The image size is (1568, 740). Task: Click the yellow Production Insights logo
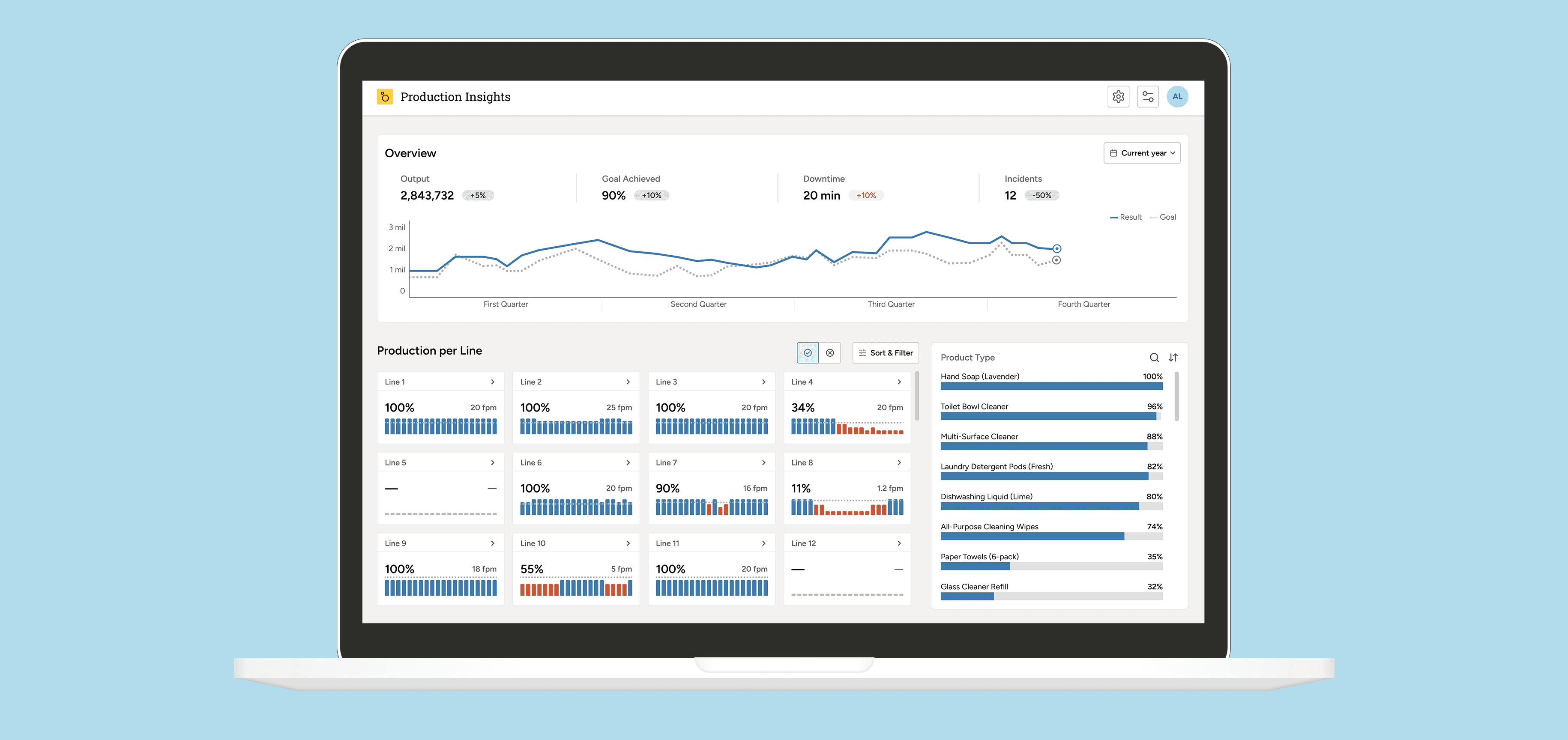(385, 97)
